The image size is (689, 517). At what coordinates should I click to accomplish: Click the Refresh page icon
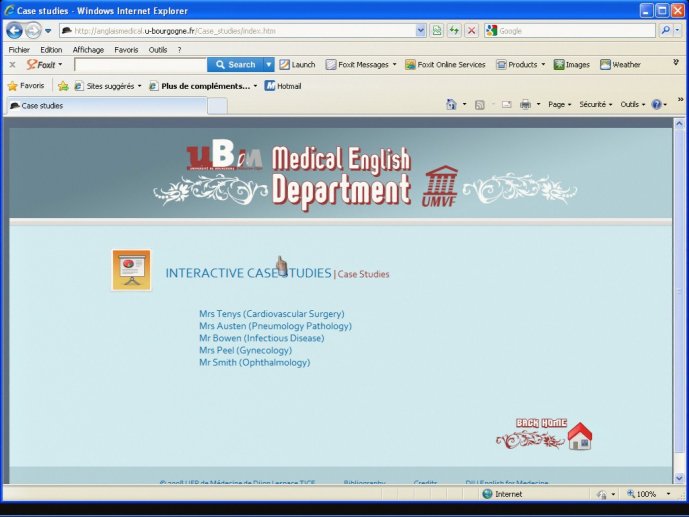(454, 31)
